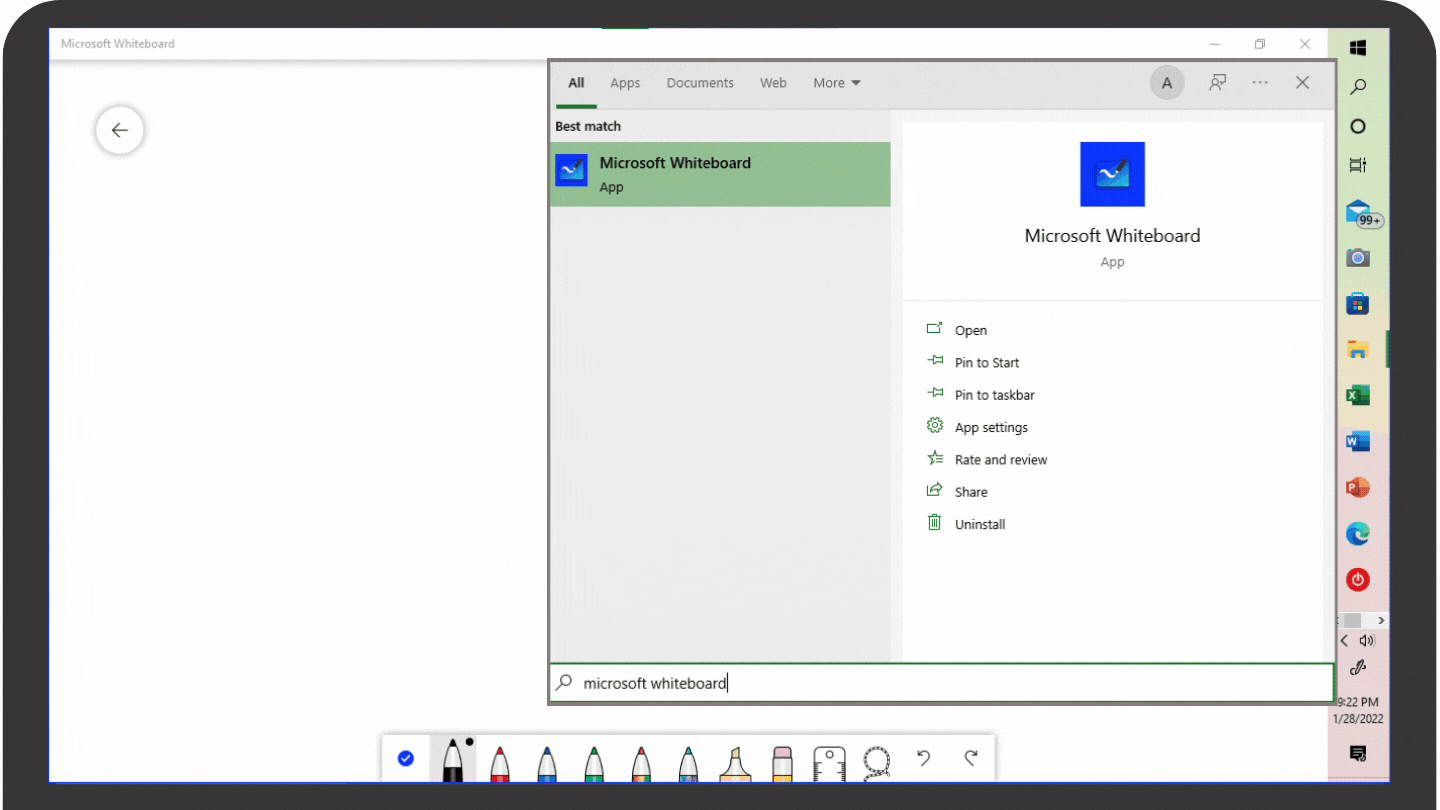Launch Word from the taskbar

pos(1358,441)
